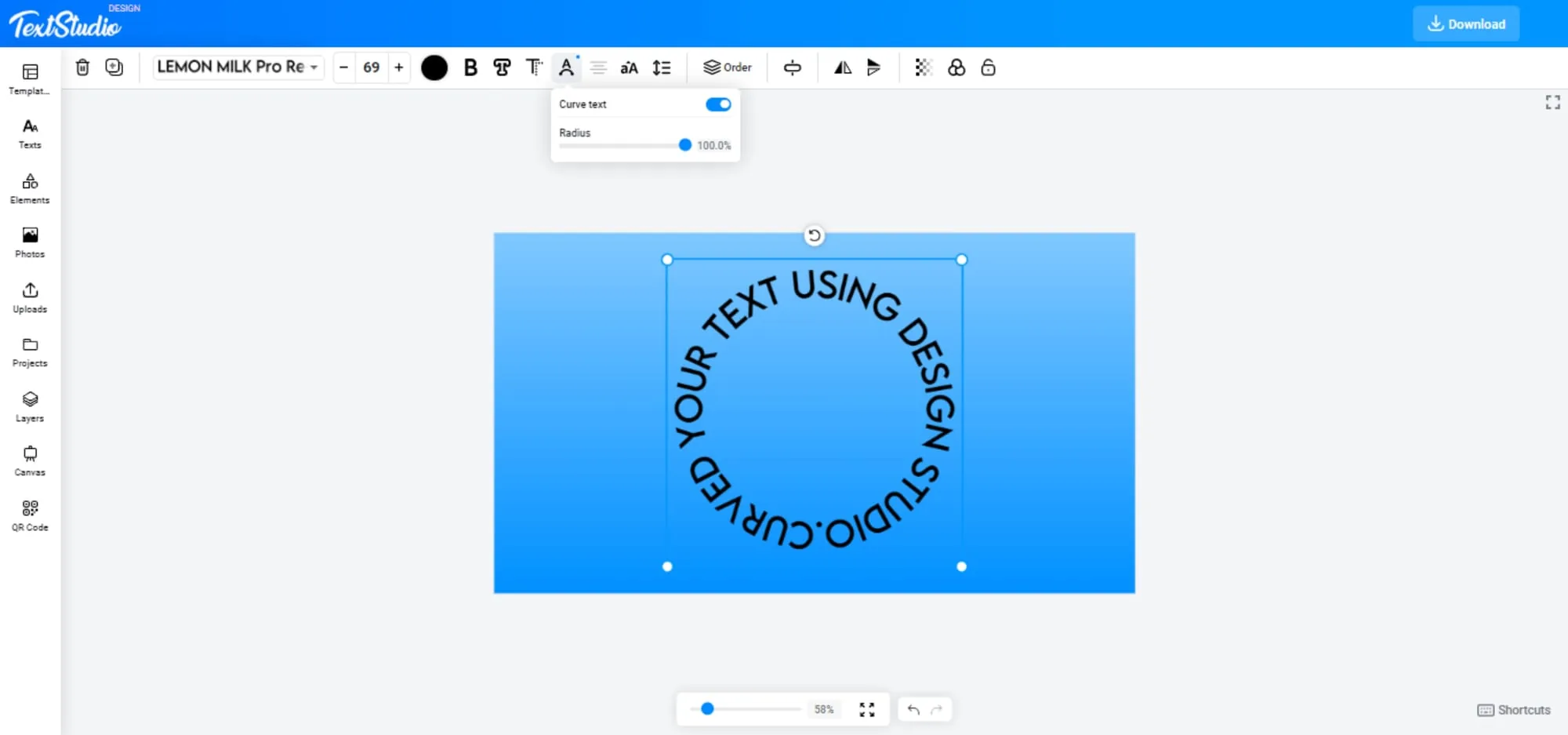Open the Projects sidebar panel
Screen dimensions: 1568x735
30,352
